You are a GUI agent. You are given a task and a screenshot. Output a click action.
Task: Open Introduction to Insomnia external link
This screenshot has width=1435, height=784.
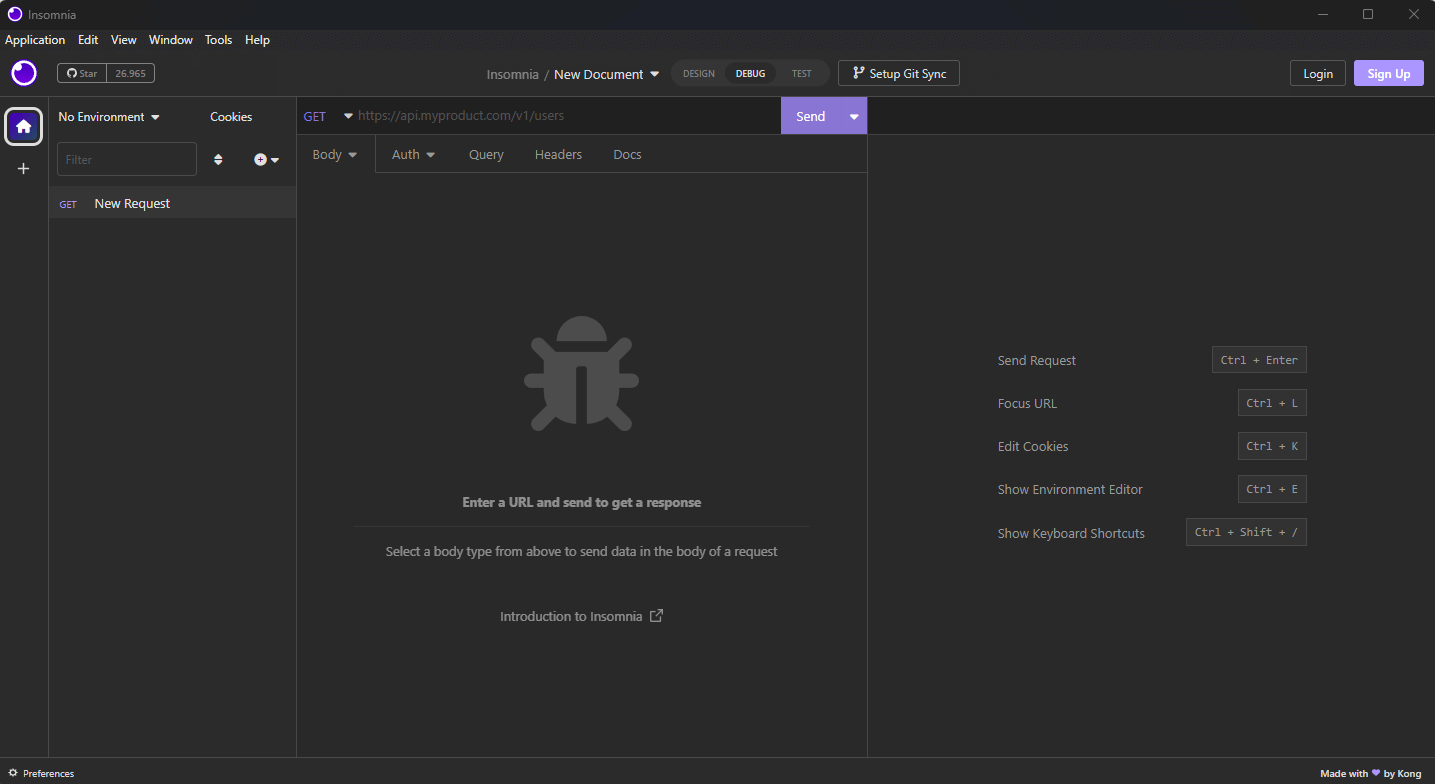point(581,616)
